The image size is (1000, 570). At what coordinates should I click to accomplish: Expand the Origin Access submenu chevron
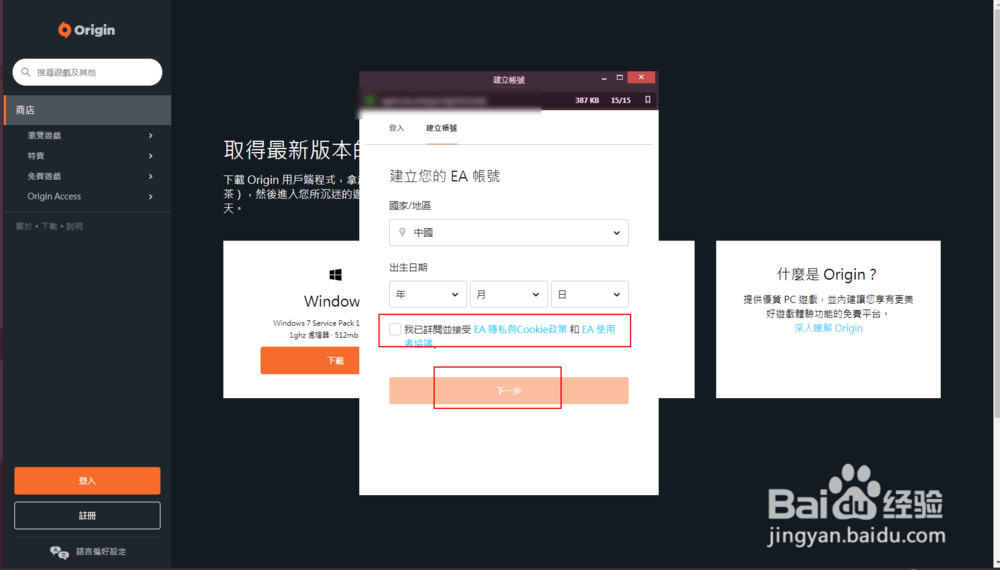151,196
